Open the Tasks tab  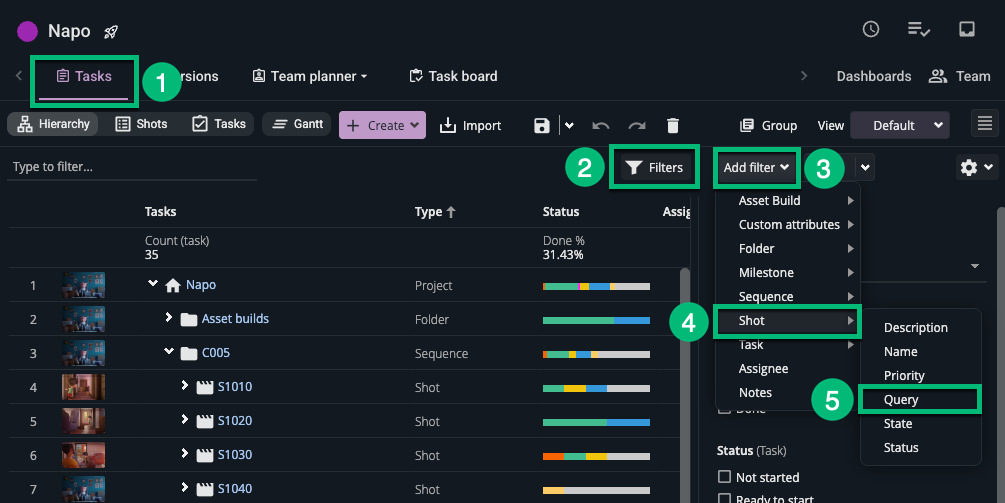pos(84,76)
